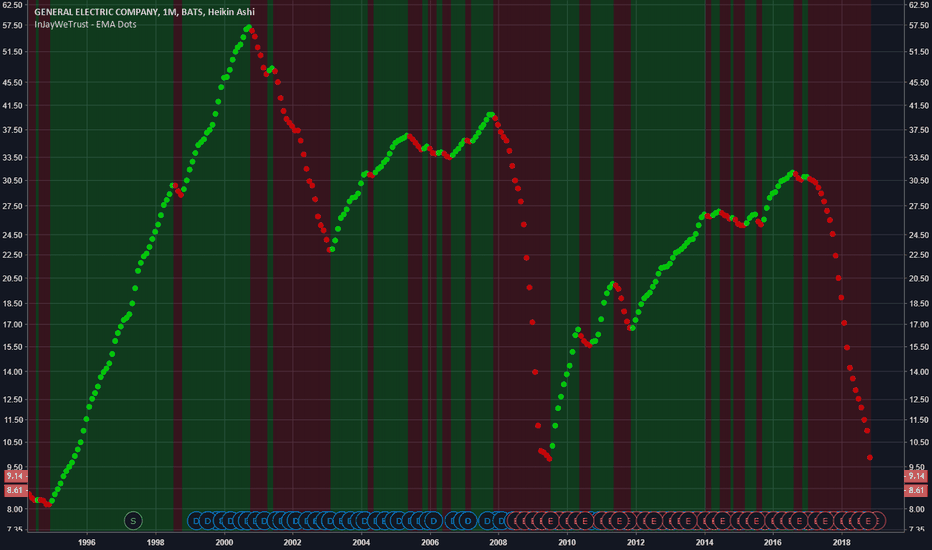Click the 2012 year label on time axis
The width and height of the screenshot is (932, 550).
(635, 542)
